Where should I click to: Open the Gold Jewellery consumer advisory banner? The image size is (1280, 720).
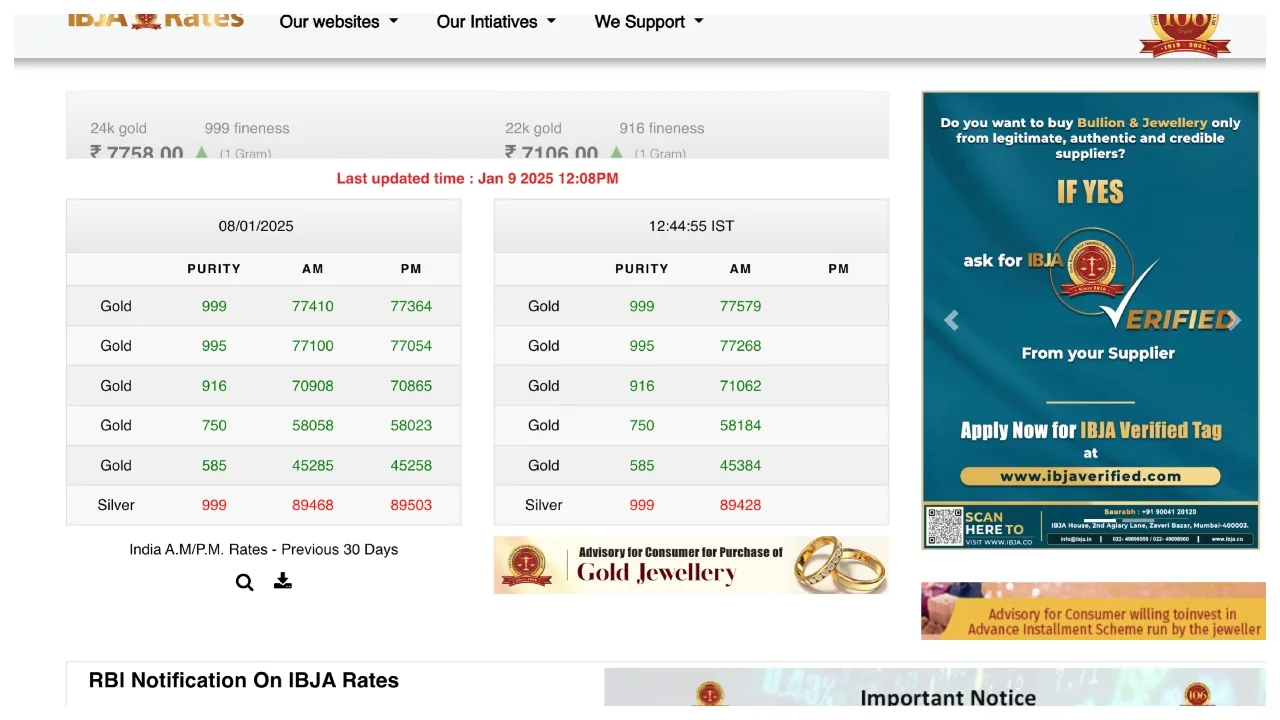(x=691, y=565)
